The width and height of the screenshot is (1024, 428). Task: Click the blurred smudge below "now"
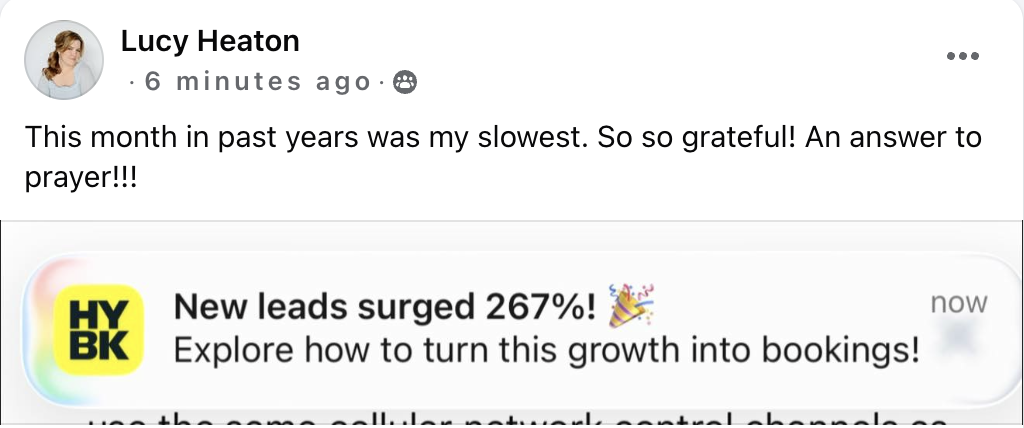click(x=959, y=337)
